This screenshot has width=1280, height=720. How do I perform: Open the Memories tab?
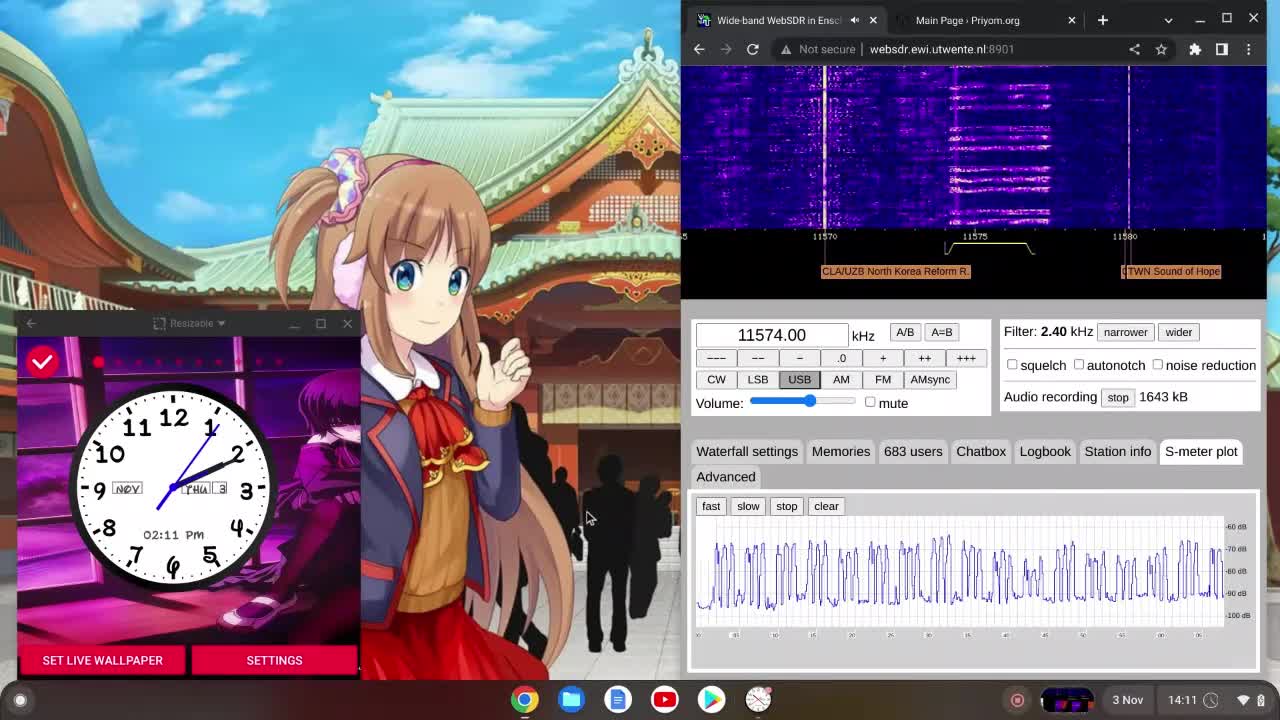tap(841, 451)
